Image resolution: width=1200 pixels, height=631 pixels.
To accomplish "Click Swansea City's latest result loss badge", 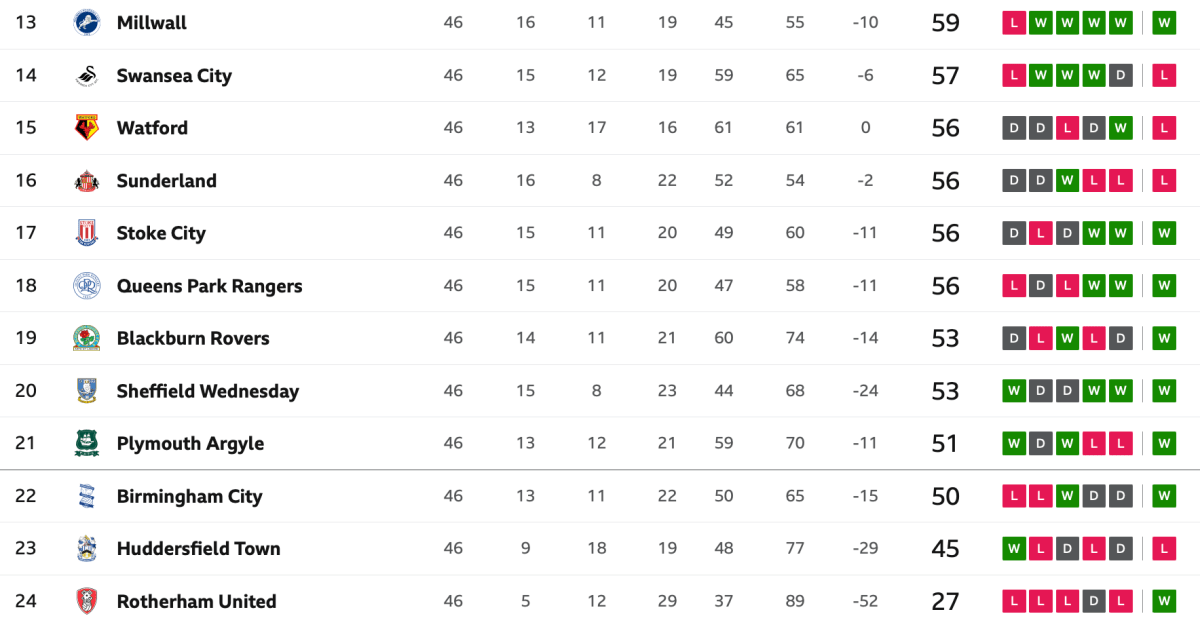I will point(1163,75).
